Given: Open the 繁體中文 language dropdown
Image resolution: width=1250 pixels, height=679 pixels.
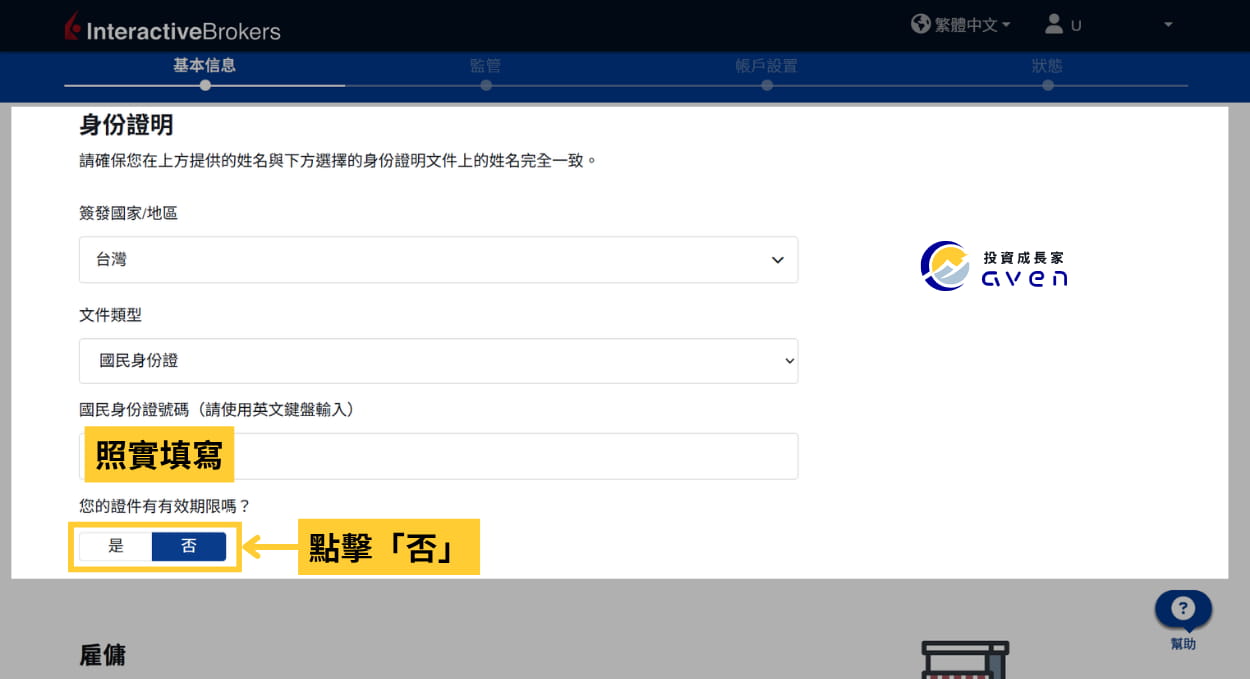Looking at the screenshot, I should [x=972, y=25].
